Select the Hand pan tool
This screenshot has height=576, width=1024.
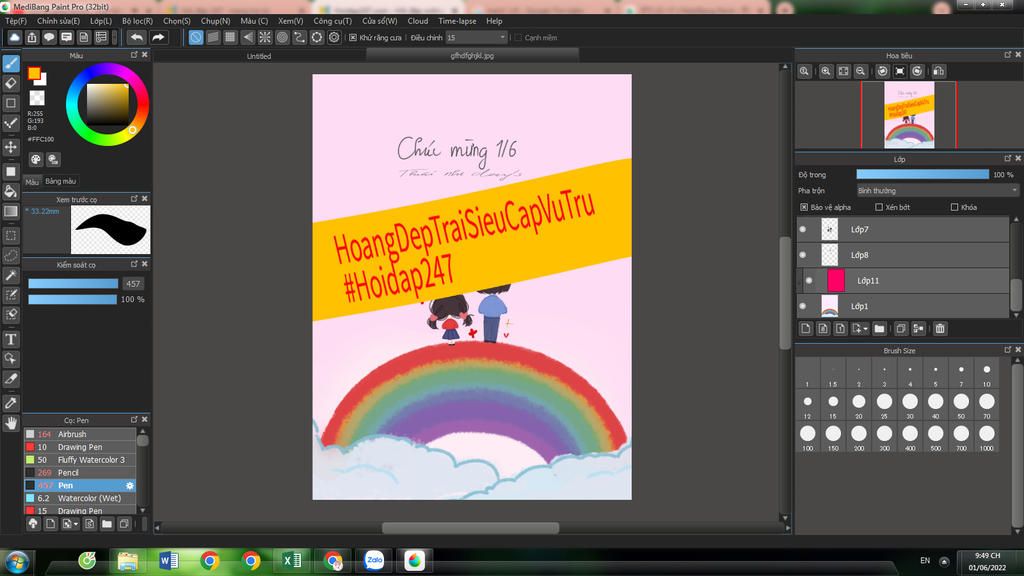tap(11, 423)
